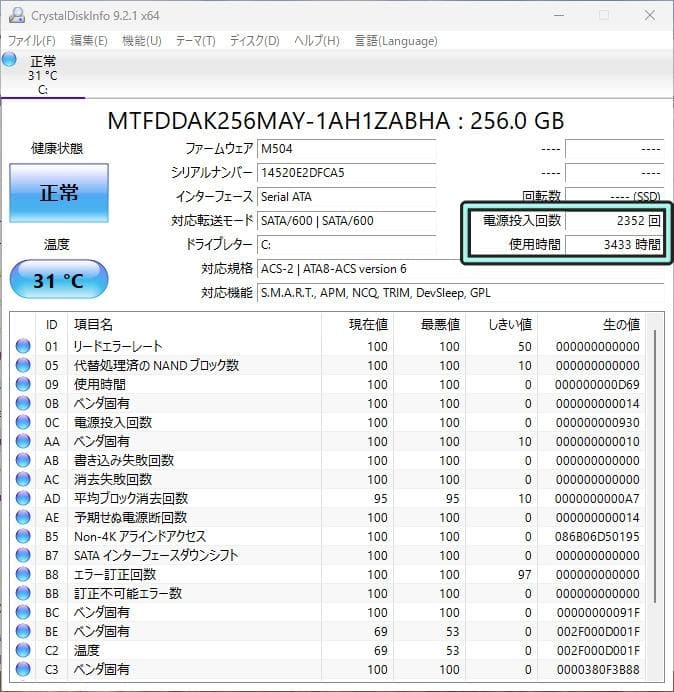Viewport: 674px width, 692px height.
Task: Click raw value 000000000D69
Action: pos(597,385)
